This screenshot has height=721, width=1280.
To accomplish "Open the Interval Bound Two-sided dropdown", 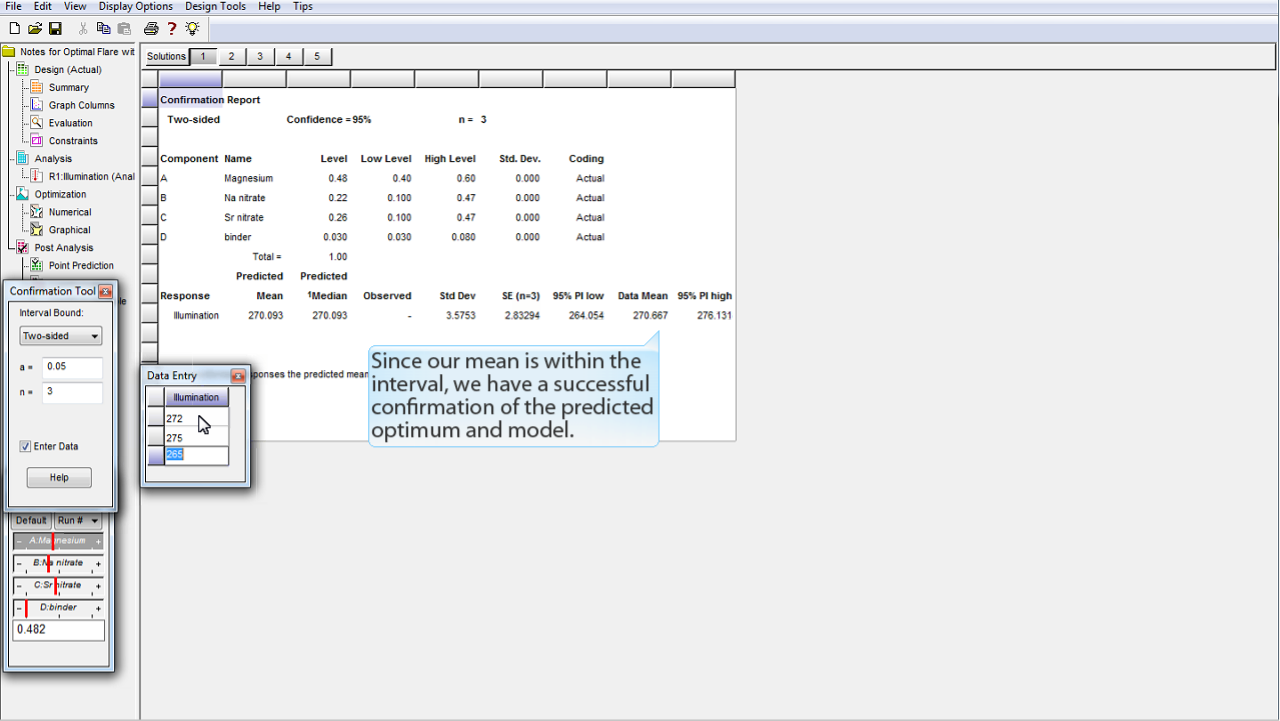I will tap(61, 336).
